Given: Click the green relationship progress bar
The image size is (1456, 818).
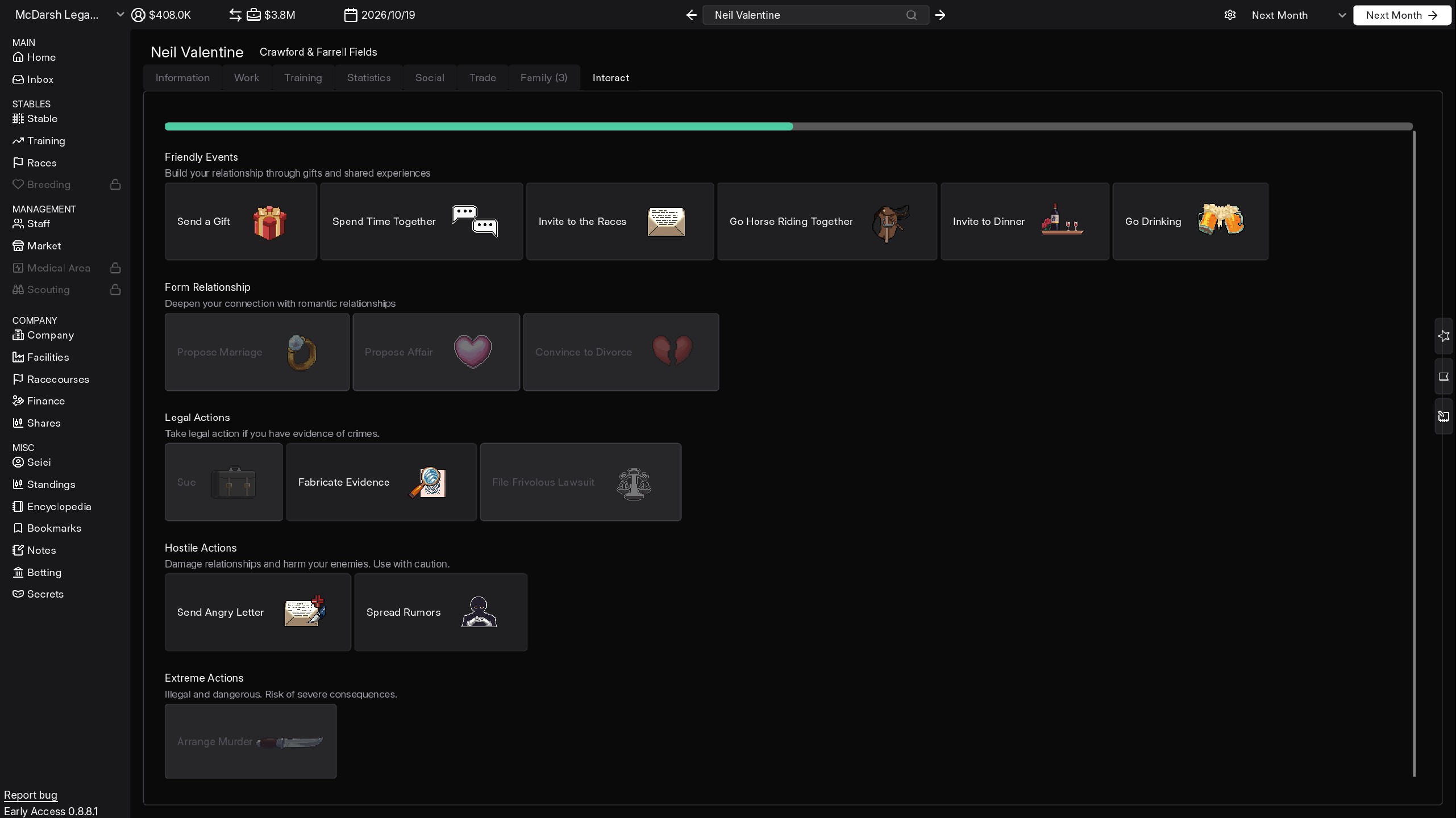Looking at the screenshot, I should [x=479, y=127].
